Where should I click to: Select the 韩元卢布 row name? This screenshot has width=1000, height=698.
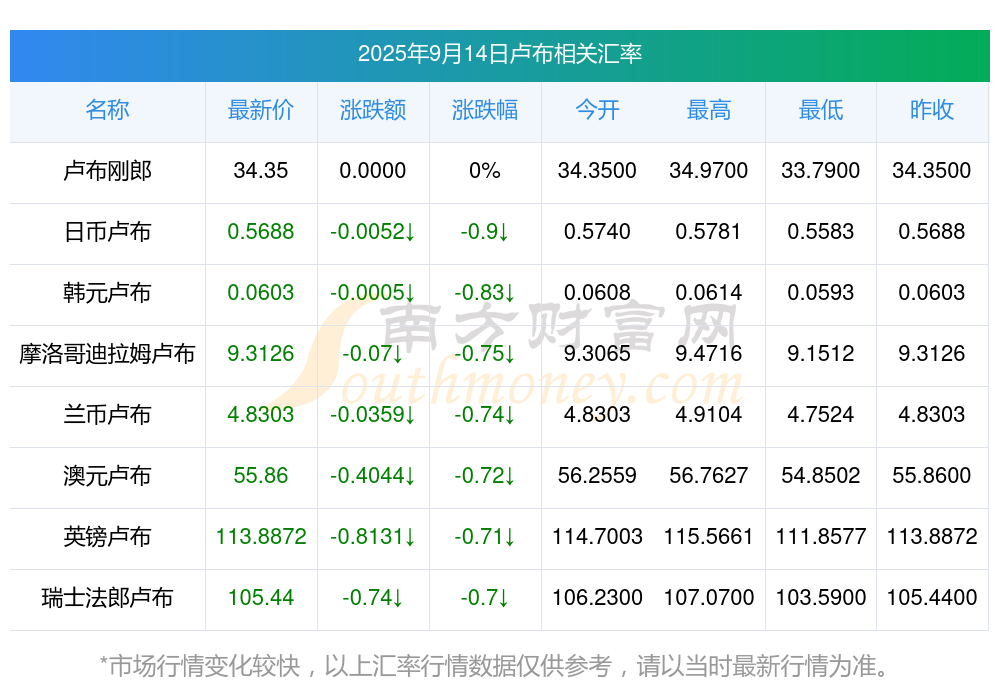107,293
